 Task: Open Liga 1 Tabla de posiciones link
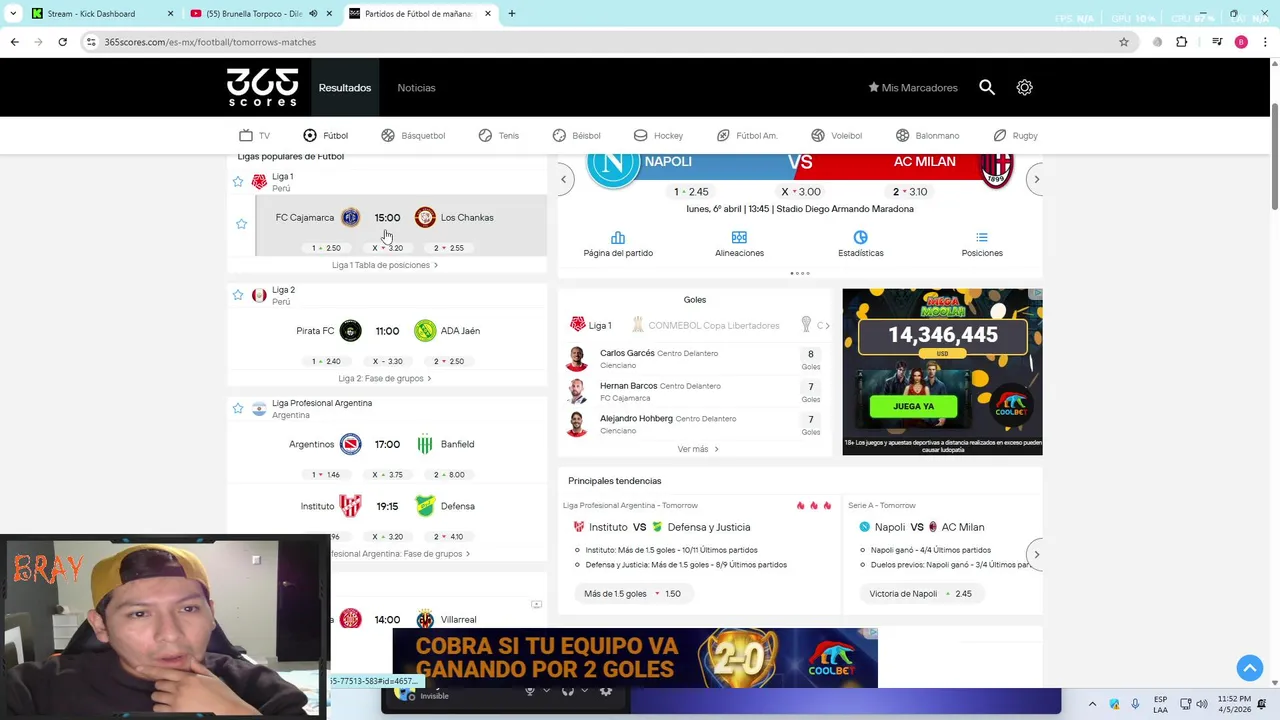pyautogui.click(x=385, y=265)
